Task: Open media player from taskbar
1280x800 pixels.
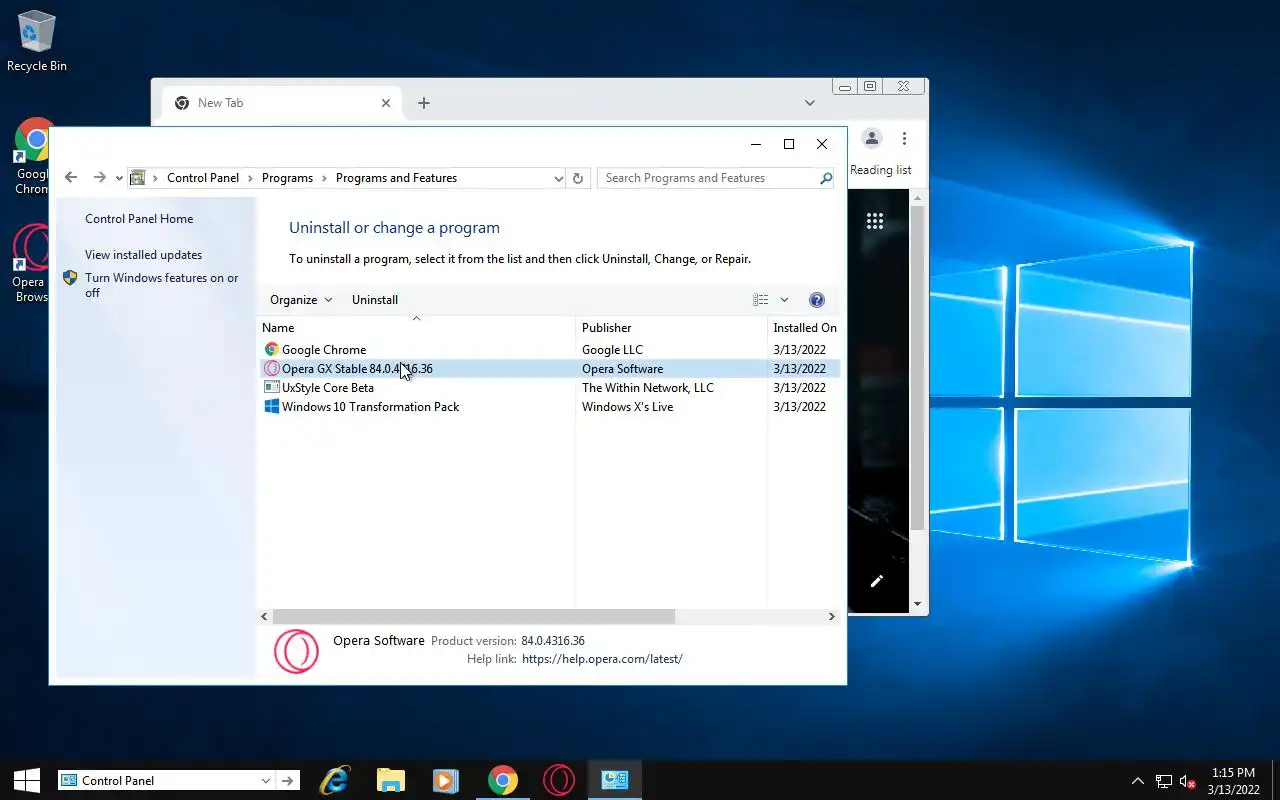Action: 446,780
